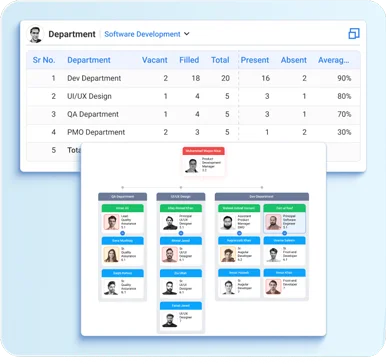Sort by the Present column header

(255, 60)
